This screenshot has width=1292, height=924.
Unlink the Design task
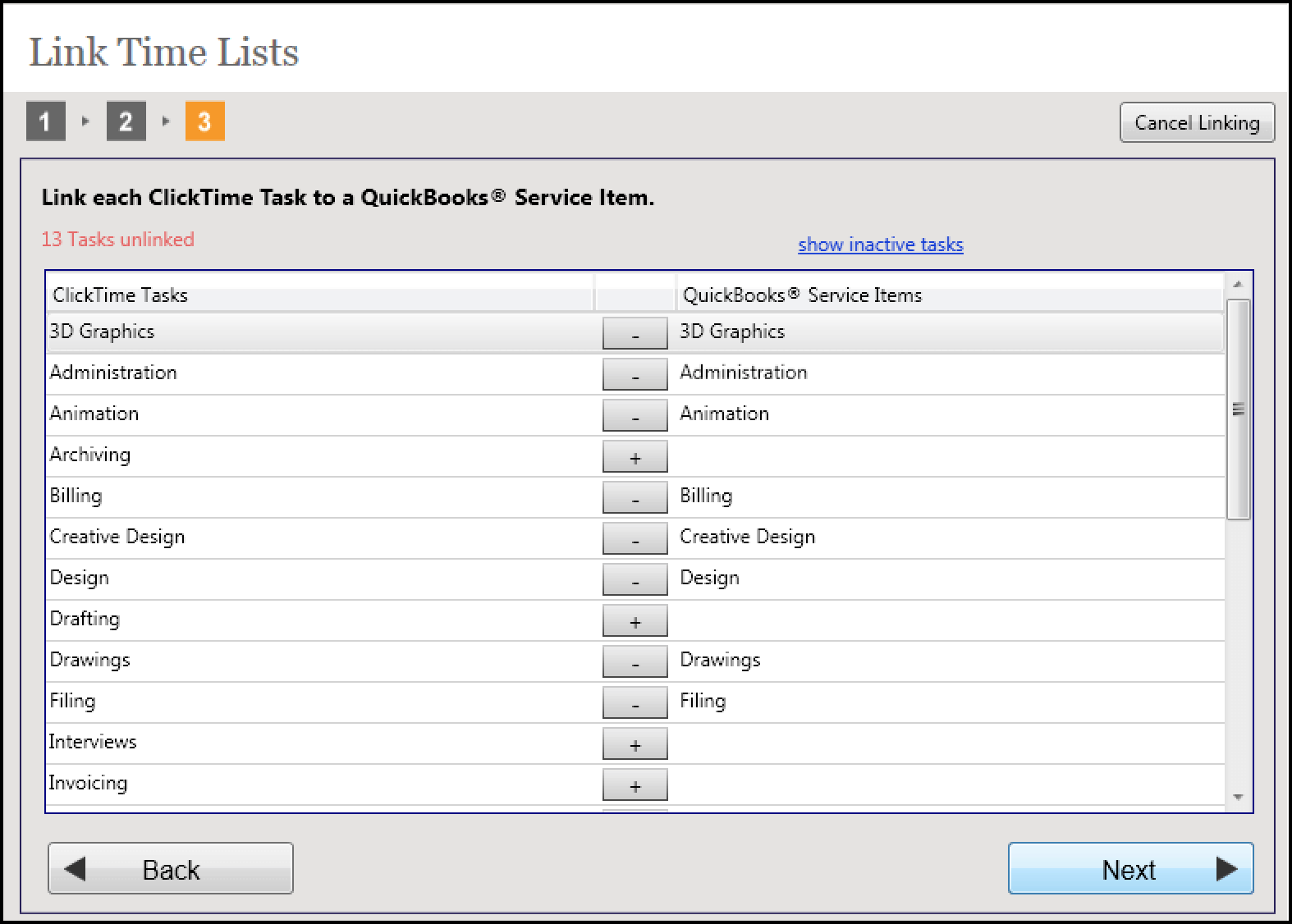click(635, 580)
